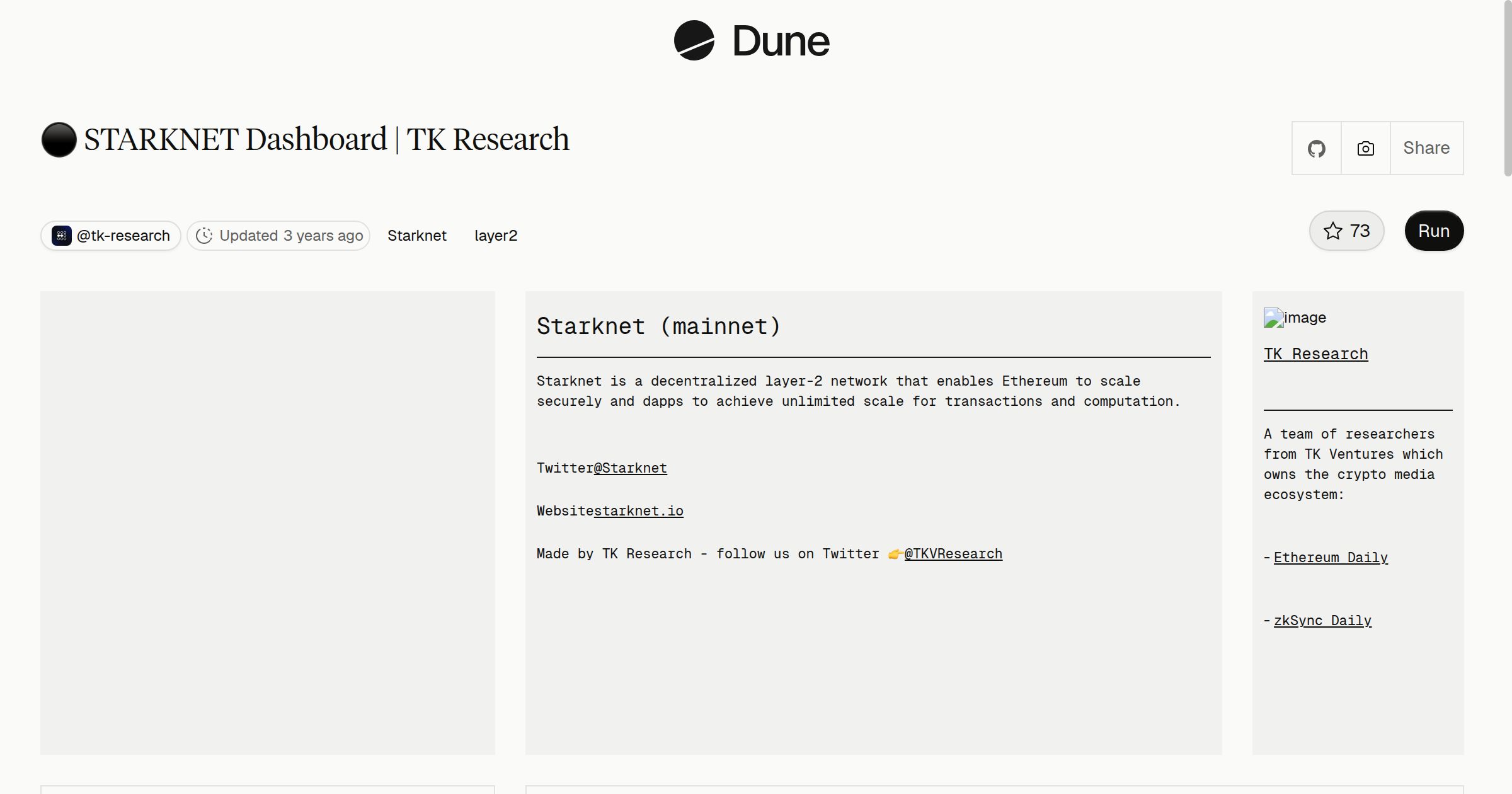Click the STARKNET Dashboard title
Screen dimensions: 1512x794
[326, 139]
